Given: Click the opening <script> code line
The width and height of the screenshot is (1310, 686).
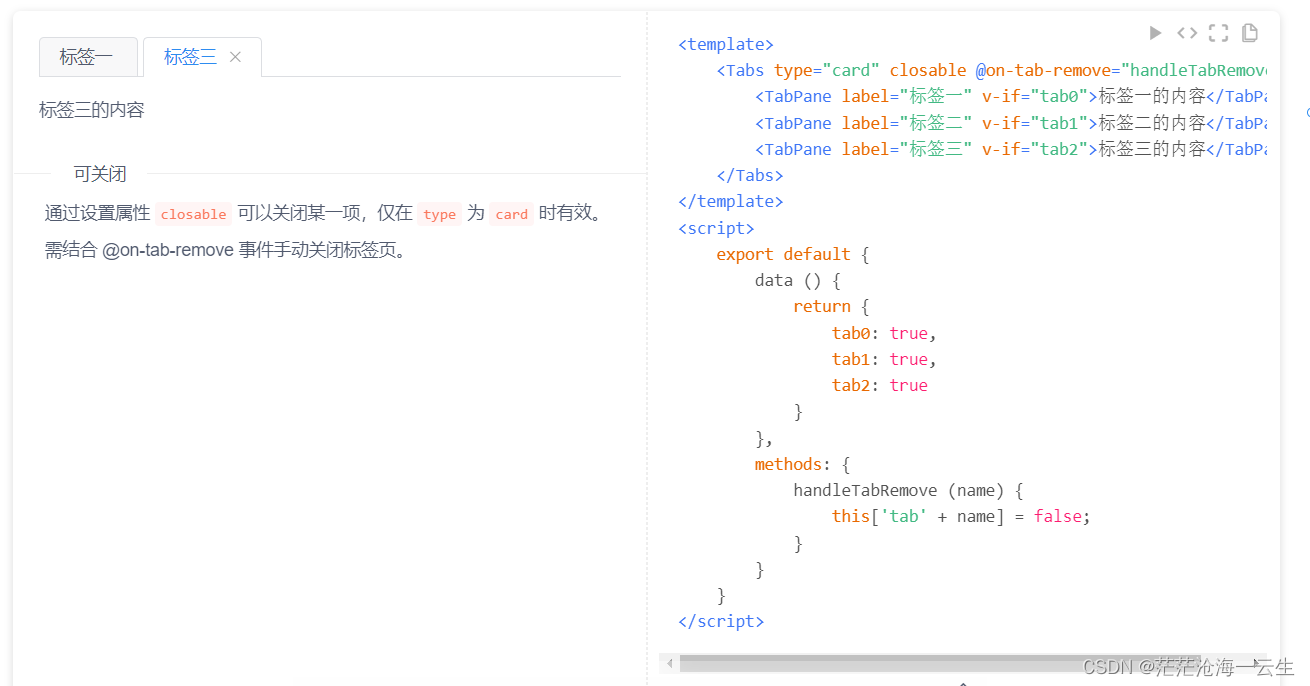Looking at the screenshot, I should 716,228.
